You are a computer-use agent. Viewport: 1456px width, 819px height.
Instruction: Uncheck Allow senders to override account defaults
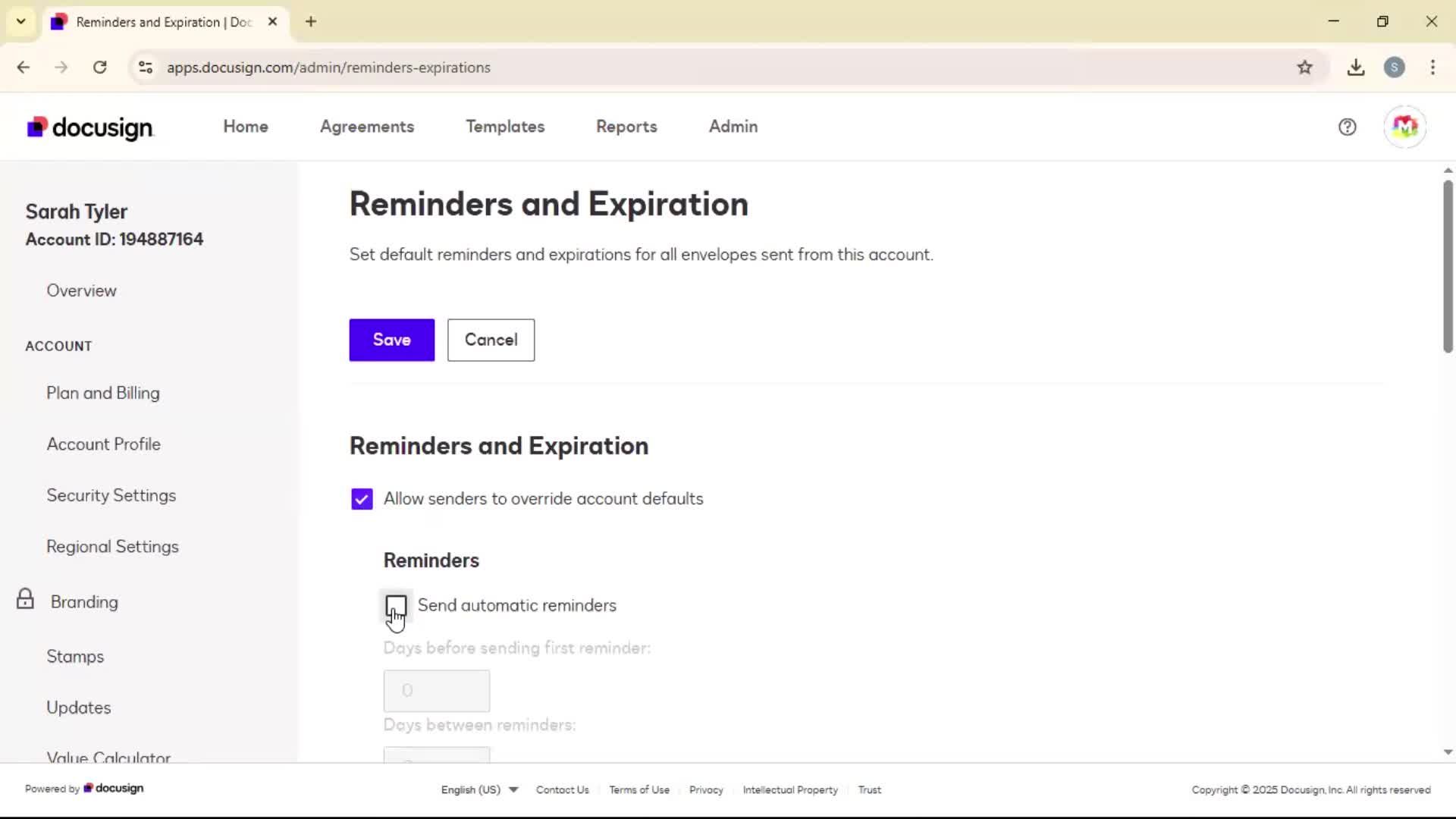362,499
